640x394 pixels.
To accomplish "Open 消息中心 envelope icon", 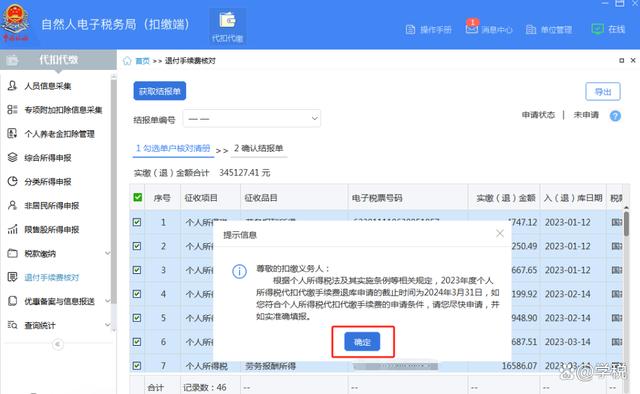I will pos(472,29).
